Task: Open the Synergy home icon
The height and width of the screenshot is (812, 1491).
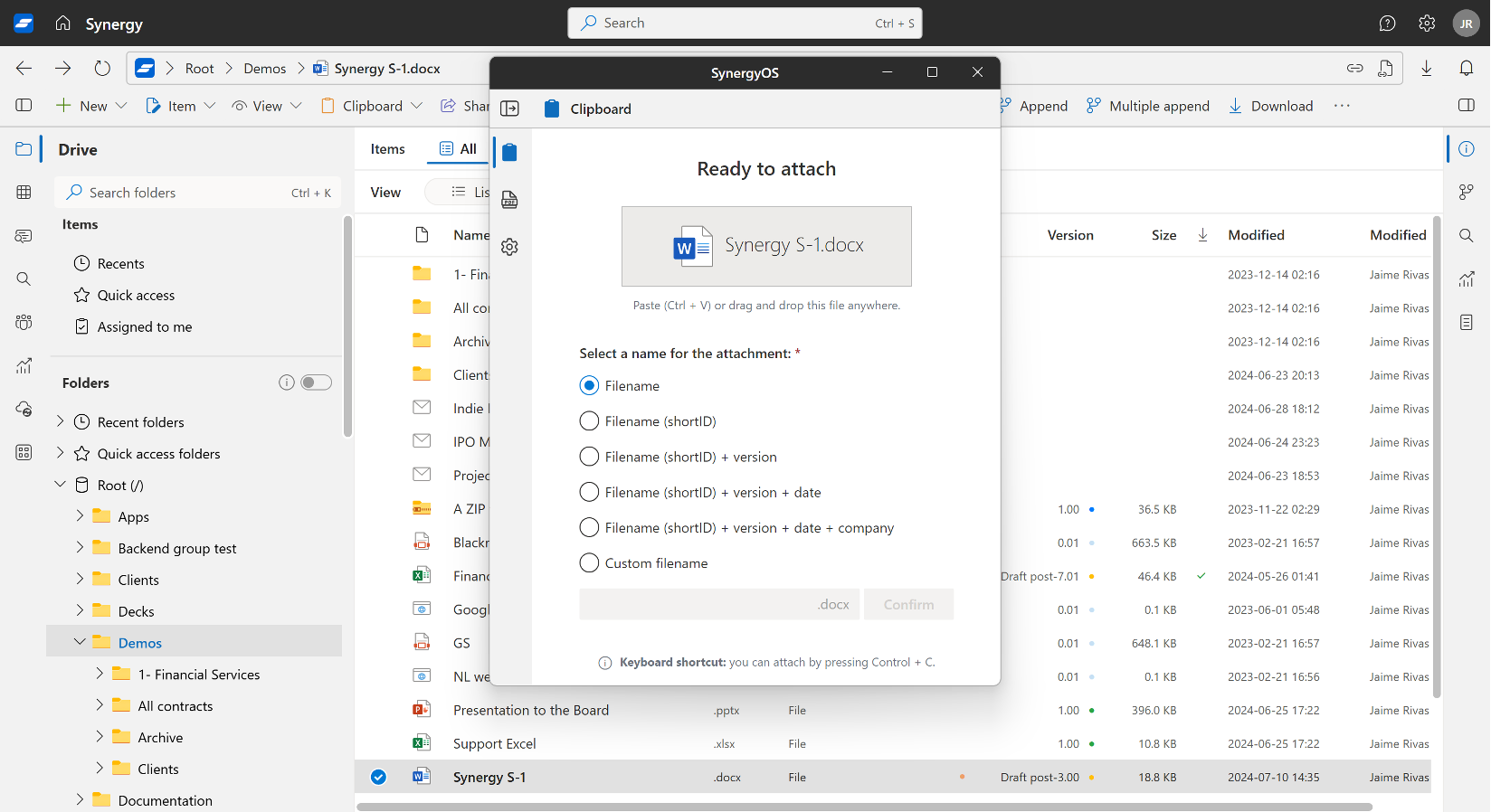Action: click(x=62, y=24)
